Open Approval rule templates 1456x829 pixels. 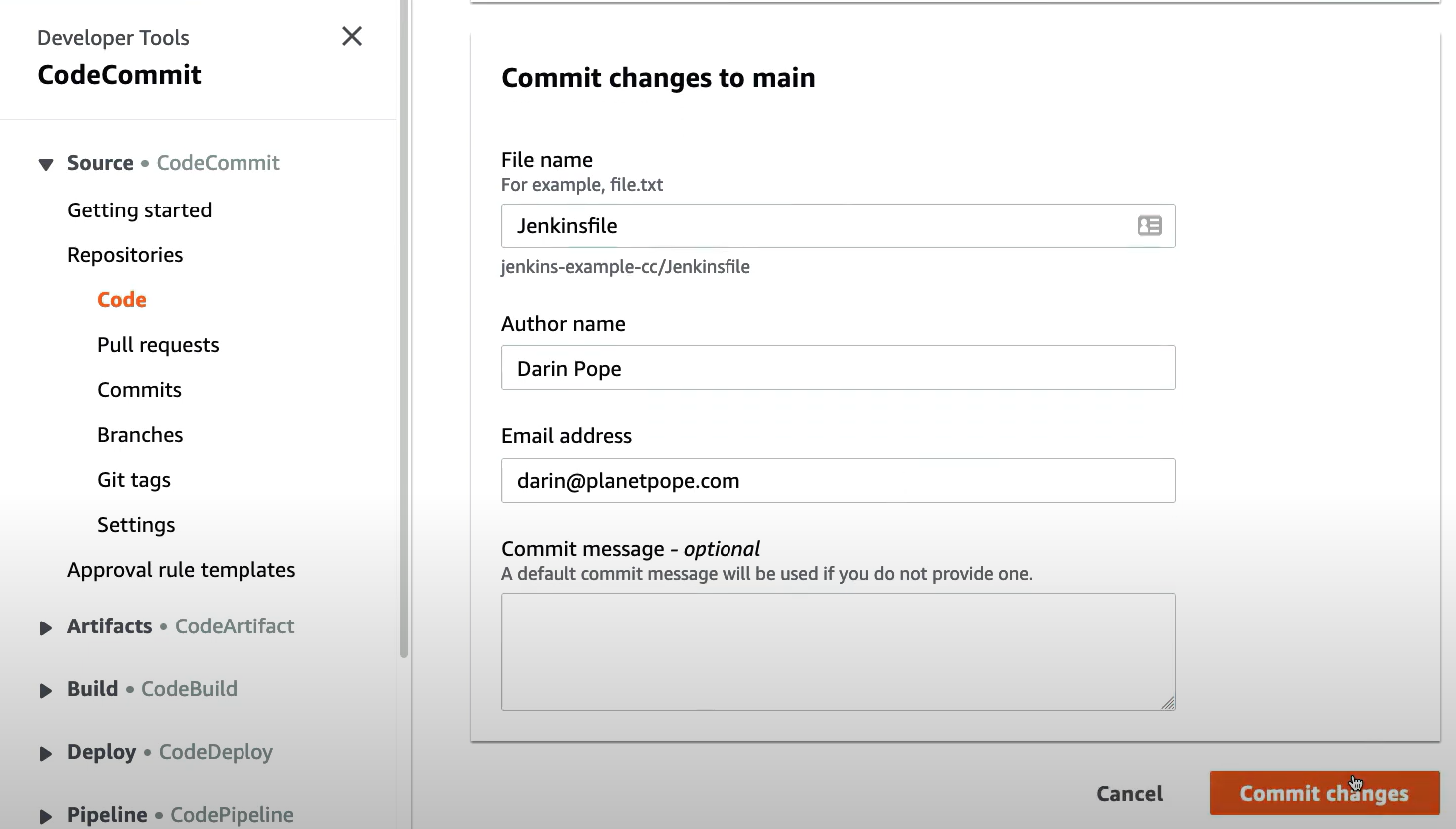tap(182, 570)
